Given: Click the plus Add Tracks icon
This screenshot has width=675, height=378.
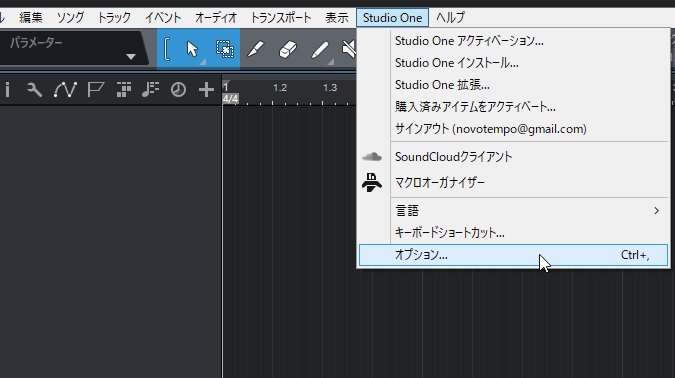Looking at the screenshot, I should (x=206, y=90).
